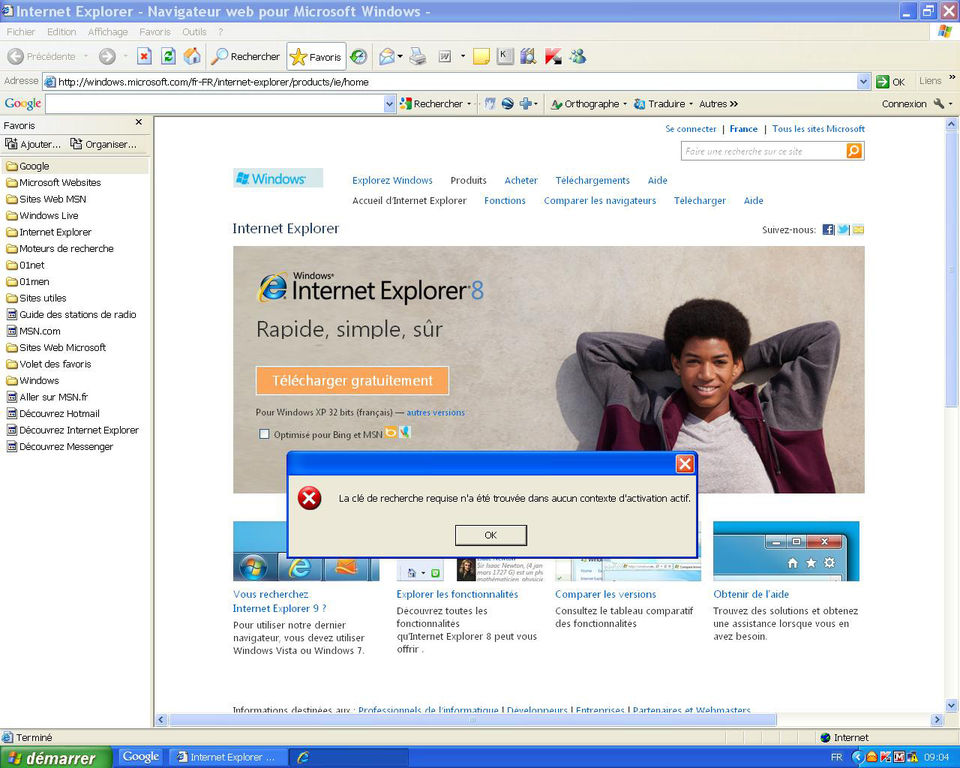The height and width of the screenshot is (768, 960).
Task: Open the Favoris star panel
Action: coord(315,56)
